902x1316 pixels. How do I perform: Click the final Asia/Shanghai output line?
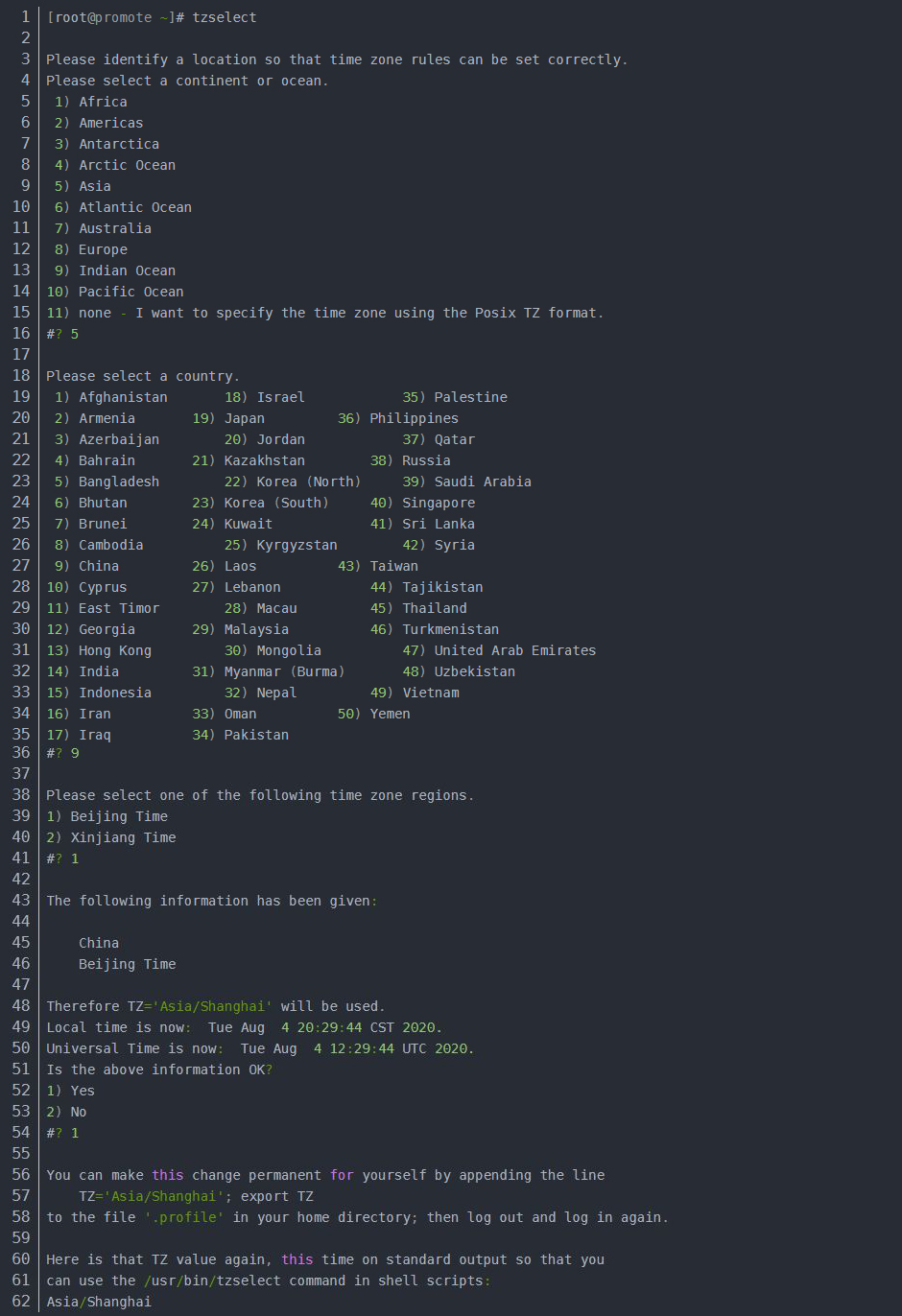pos(99,1302)
